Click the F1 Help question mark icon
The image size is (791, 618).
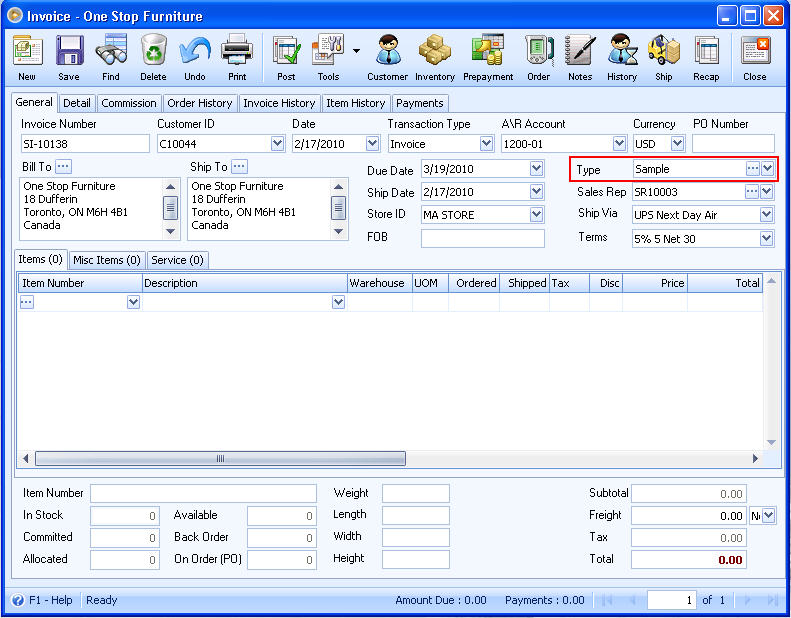[x=18, y=600]
